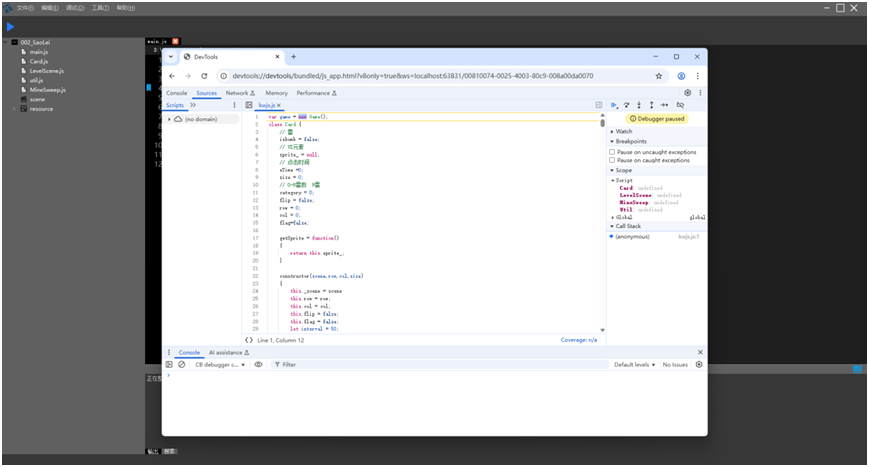Select Card.js in the project tree
The width and height of the screenshot is (869, 467).
[x=38, y=61]
